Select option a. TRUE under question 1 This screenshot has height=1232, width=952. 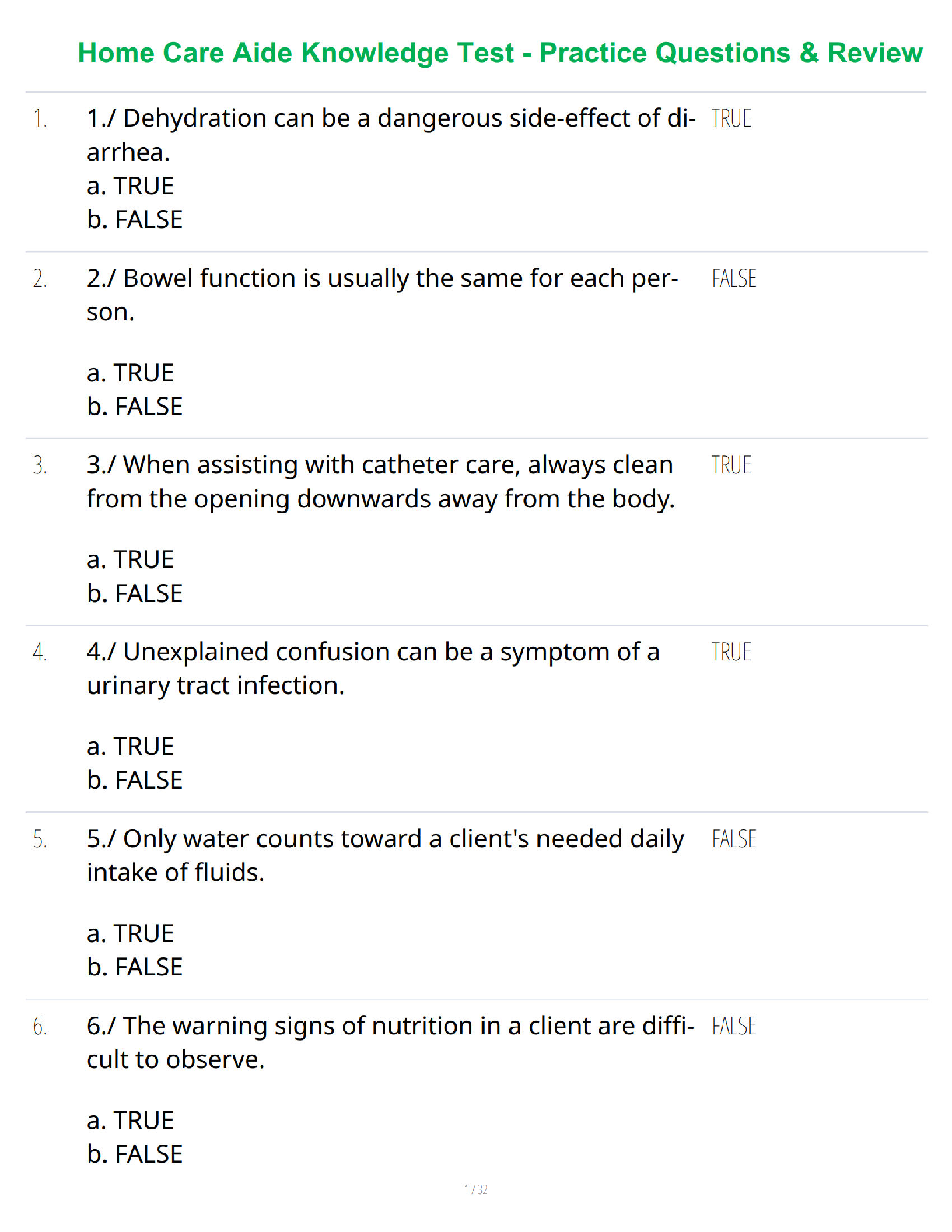click(130, 187)
